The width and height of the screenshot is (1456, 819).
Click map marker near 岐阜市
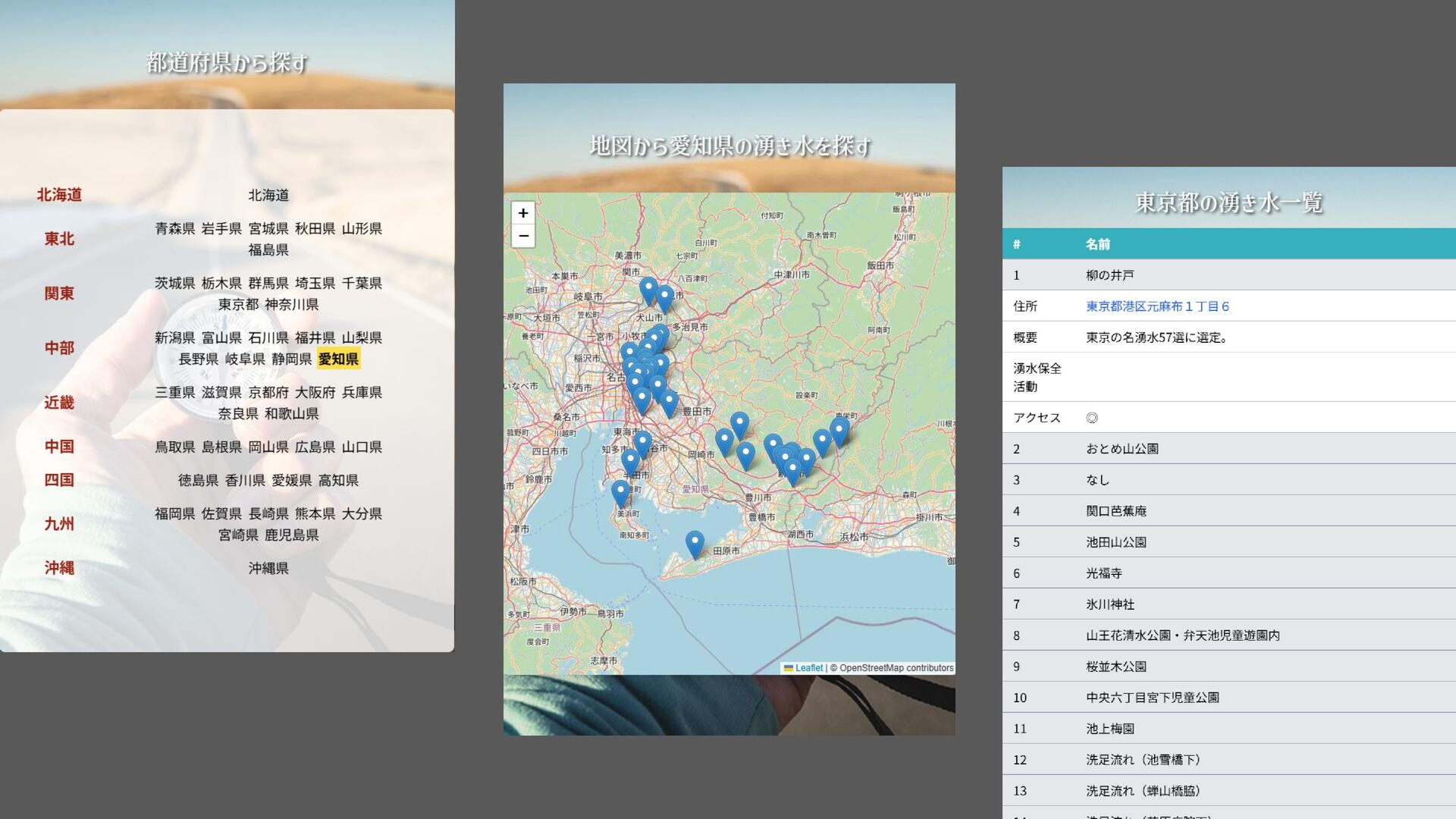tap(648, 289)
